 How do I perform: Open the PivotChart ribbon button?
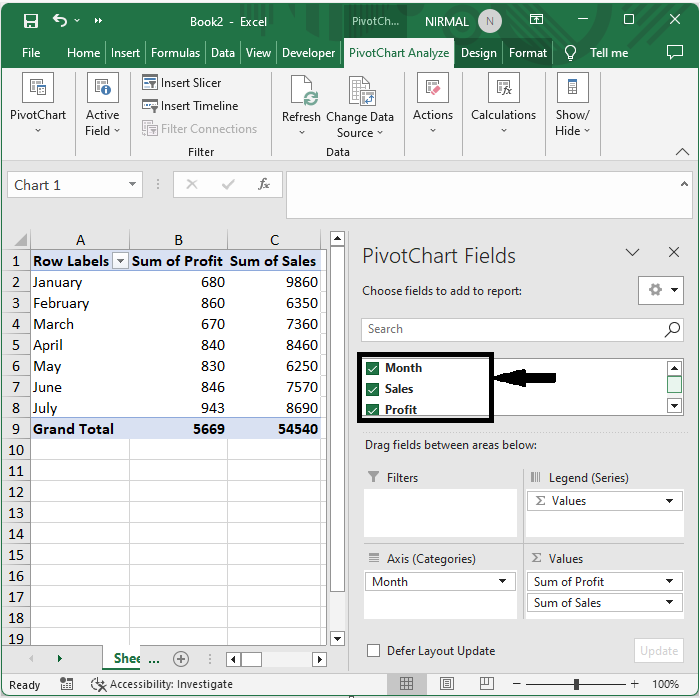[x=38, y=104]
